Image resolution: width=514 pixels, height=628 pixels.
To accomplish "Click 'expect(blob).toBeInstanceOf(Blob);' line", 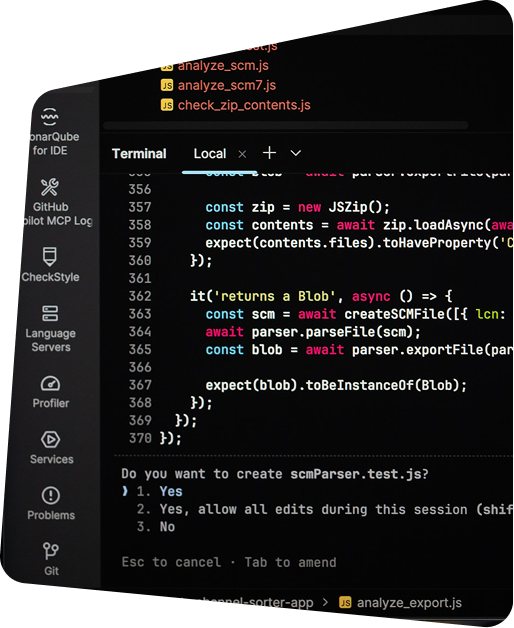I will (336, 385).
